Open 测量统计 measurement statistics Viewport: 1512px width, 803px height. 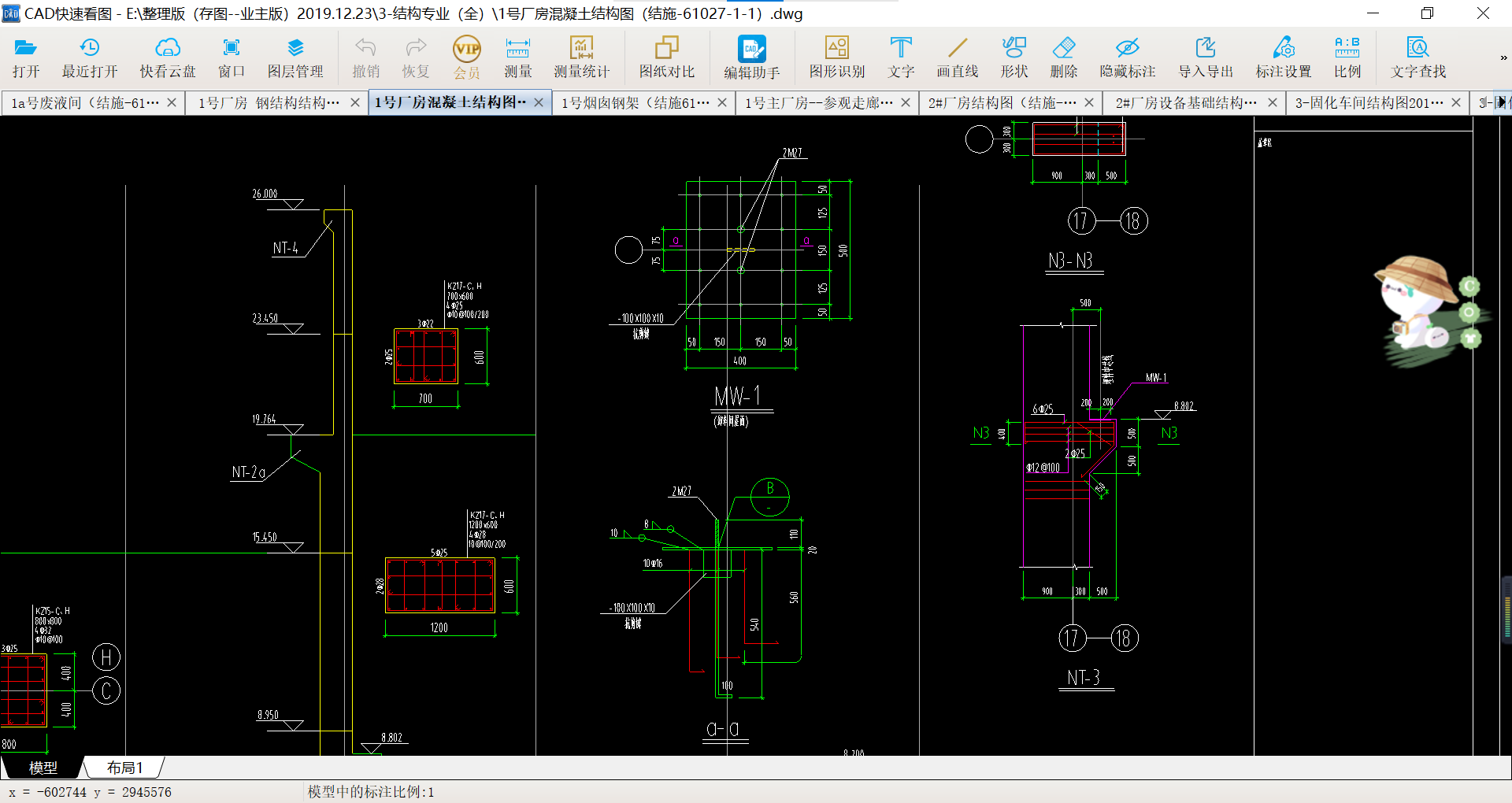[582, 57]
